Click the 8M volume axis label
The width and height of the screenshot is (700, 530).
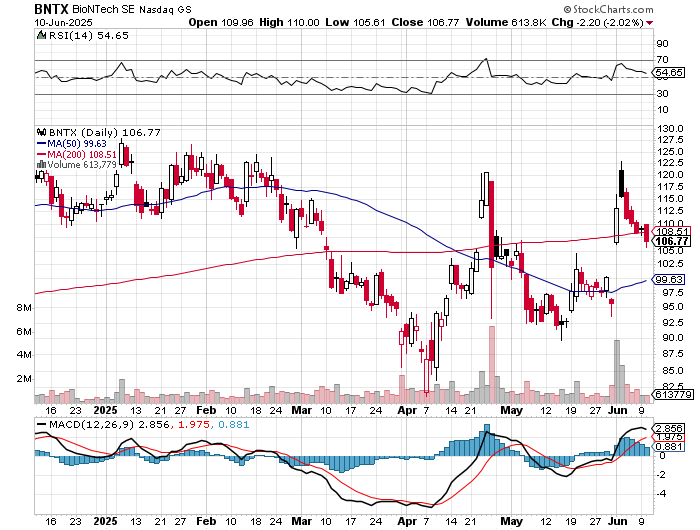[24, 308]
